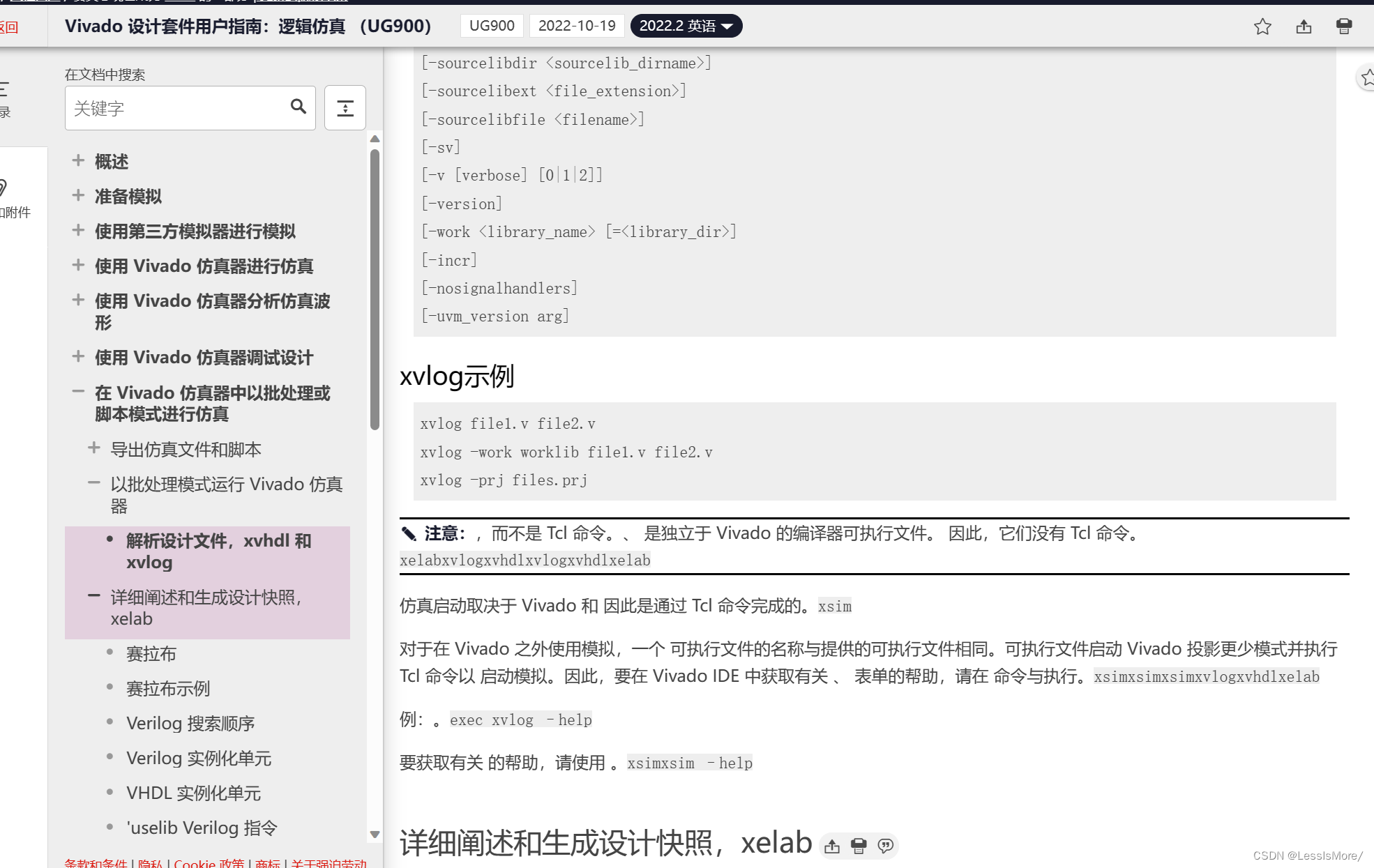
Task: Open 概述 chapter in tree
Action: coord(112,162)
